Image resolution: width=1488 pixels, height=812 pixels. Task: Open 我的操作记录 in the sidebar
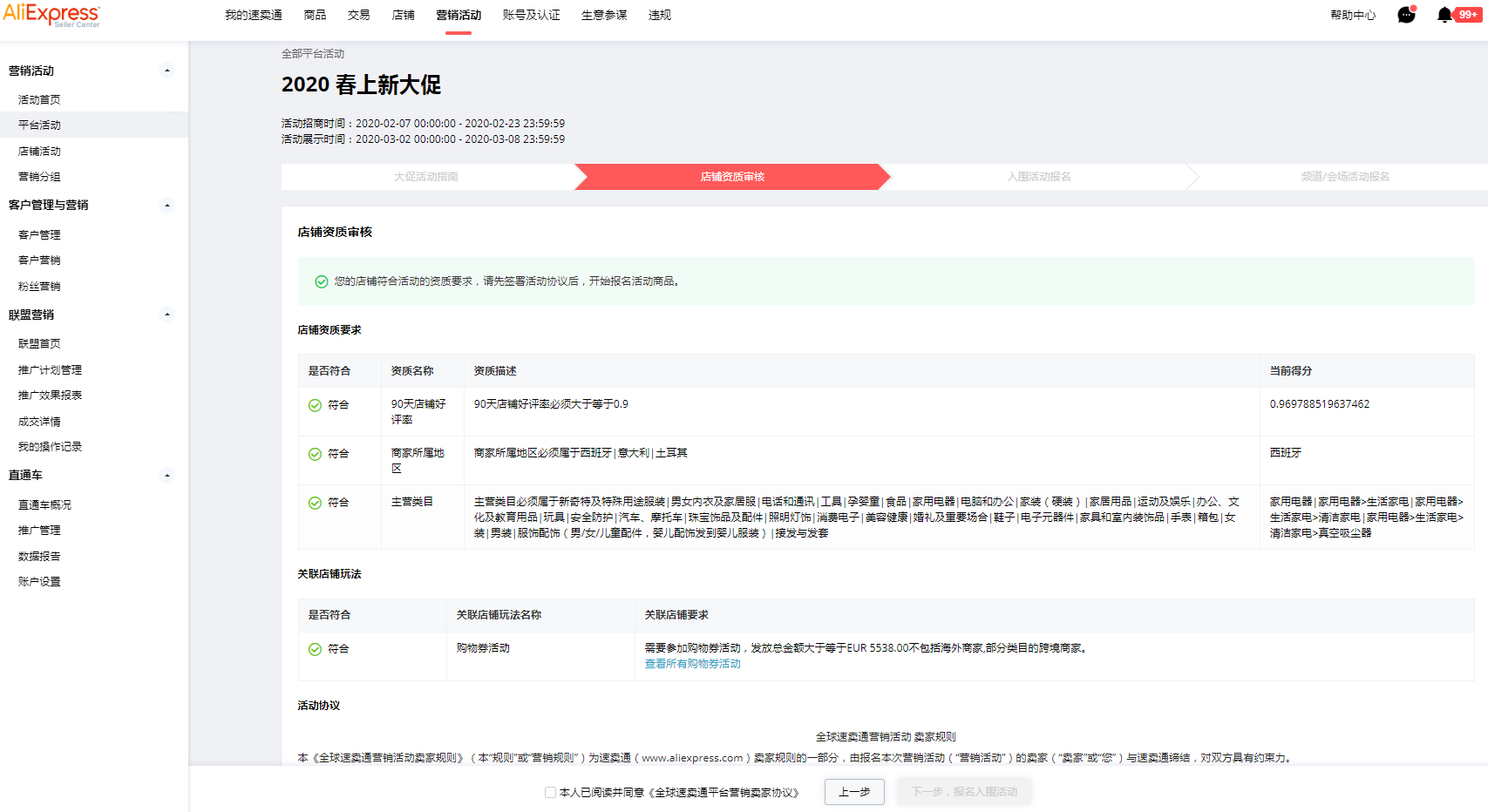pyautogui.click(x=50, y=447)
